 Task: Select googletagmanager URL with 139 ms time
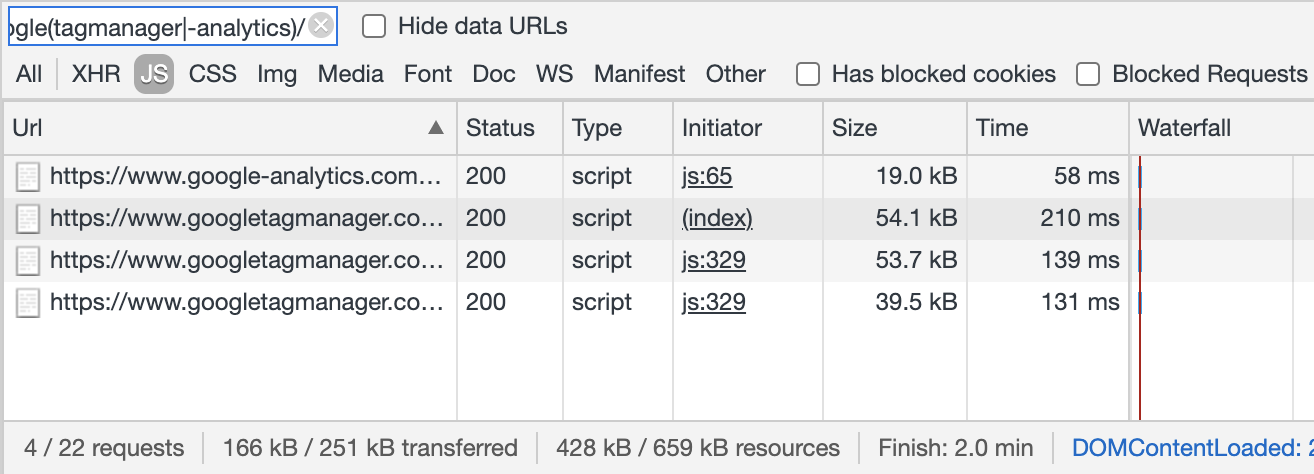246,261
